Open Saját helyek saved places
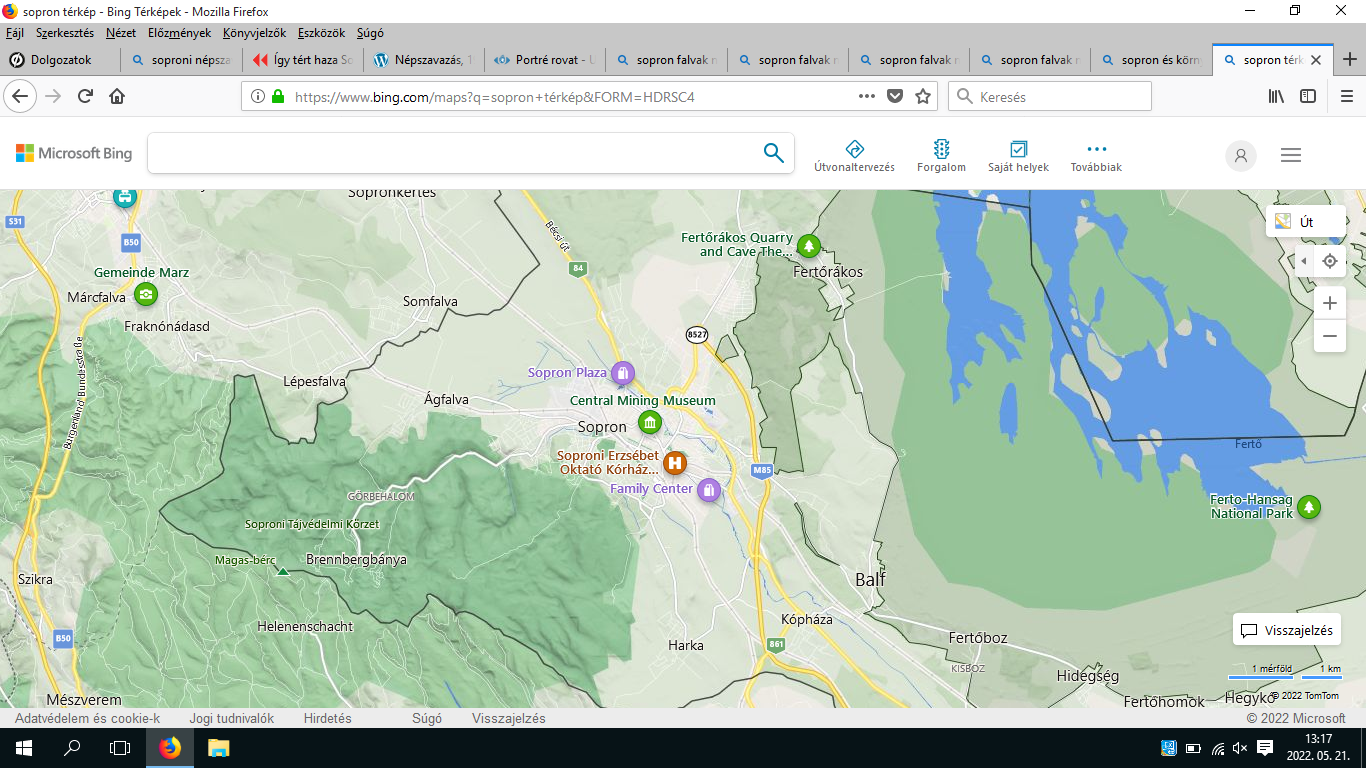Screen dimensions: 1366x768 pyautogui.click(x=1018, y=150)
